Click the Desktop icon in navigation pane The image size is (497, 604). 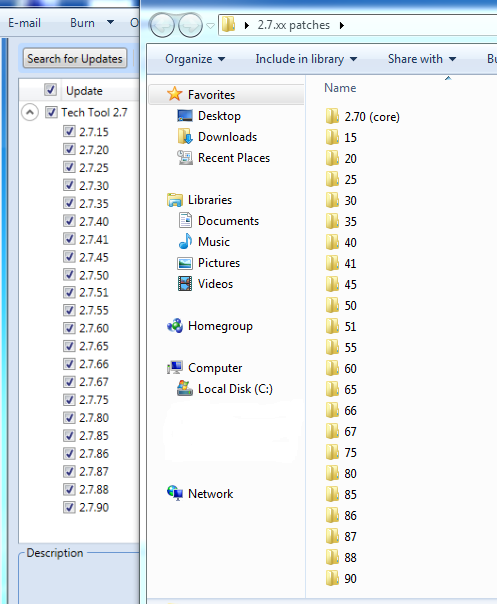(x=185, y=116)
